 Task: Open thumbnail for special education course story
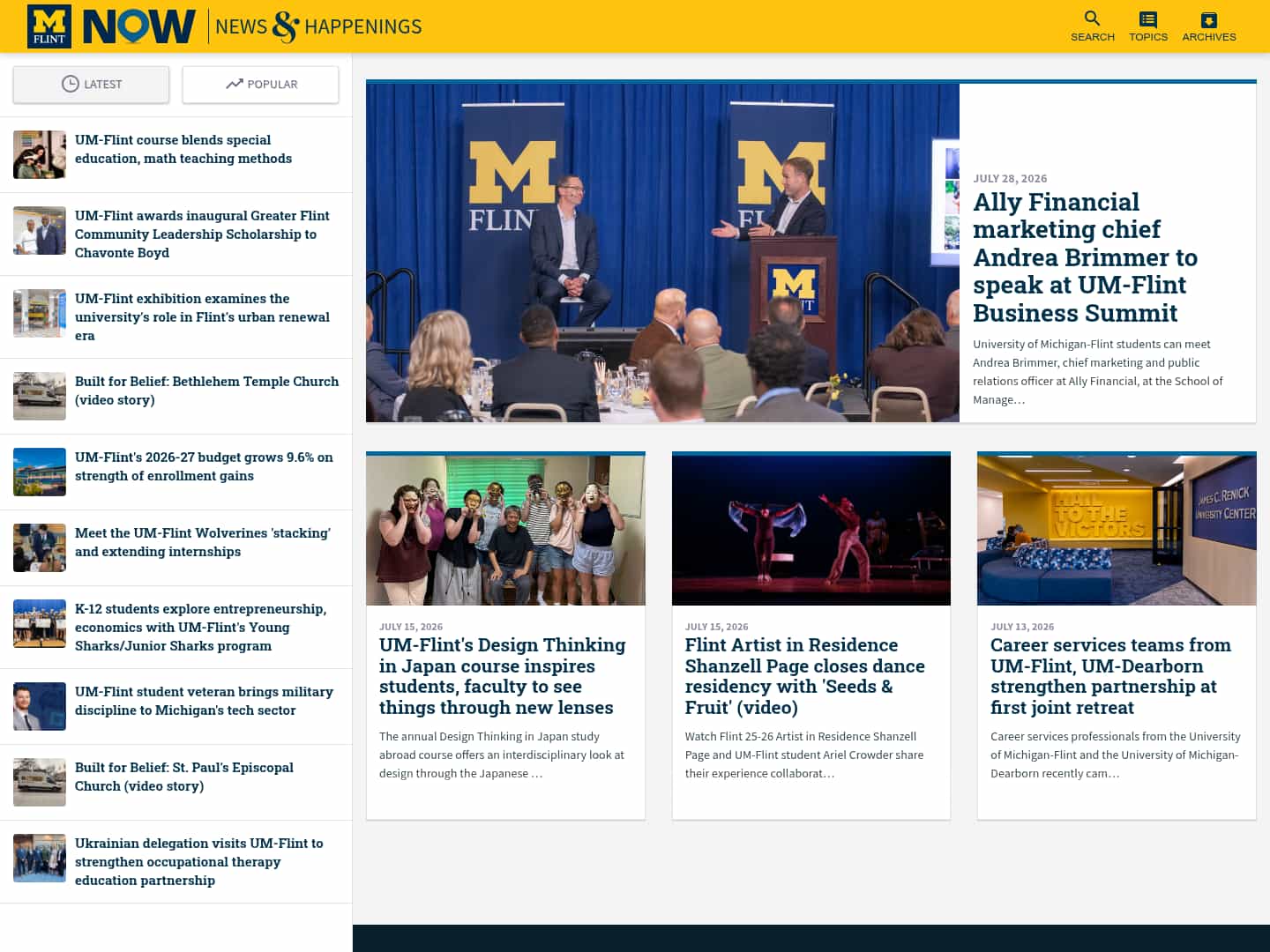point(40,154)
